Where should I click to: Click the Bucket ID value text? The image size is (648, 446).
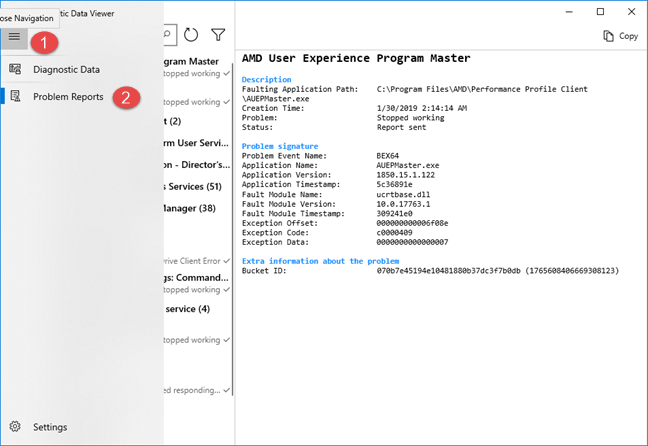pos(498,271)
